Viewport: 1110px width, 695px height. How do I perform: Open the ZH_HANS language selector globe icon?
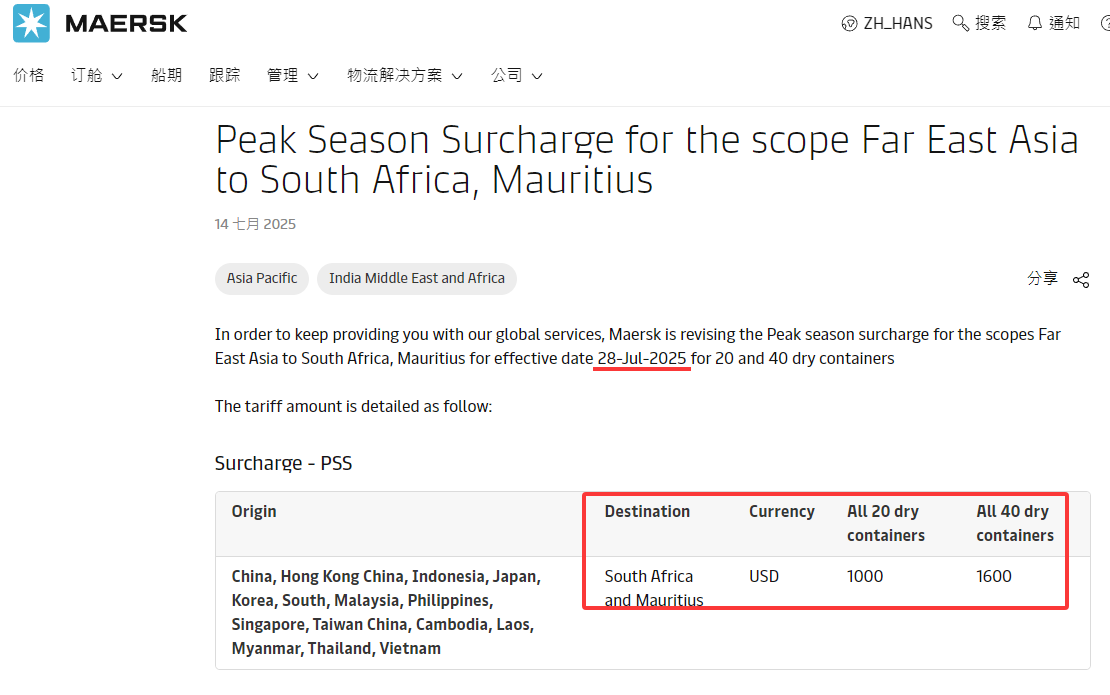[849, 23]
